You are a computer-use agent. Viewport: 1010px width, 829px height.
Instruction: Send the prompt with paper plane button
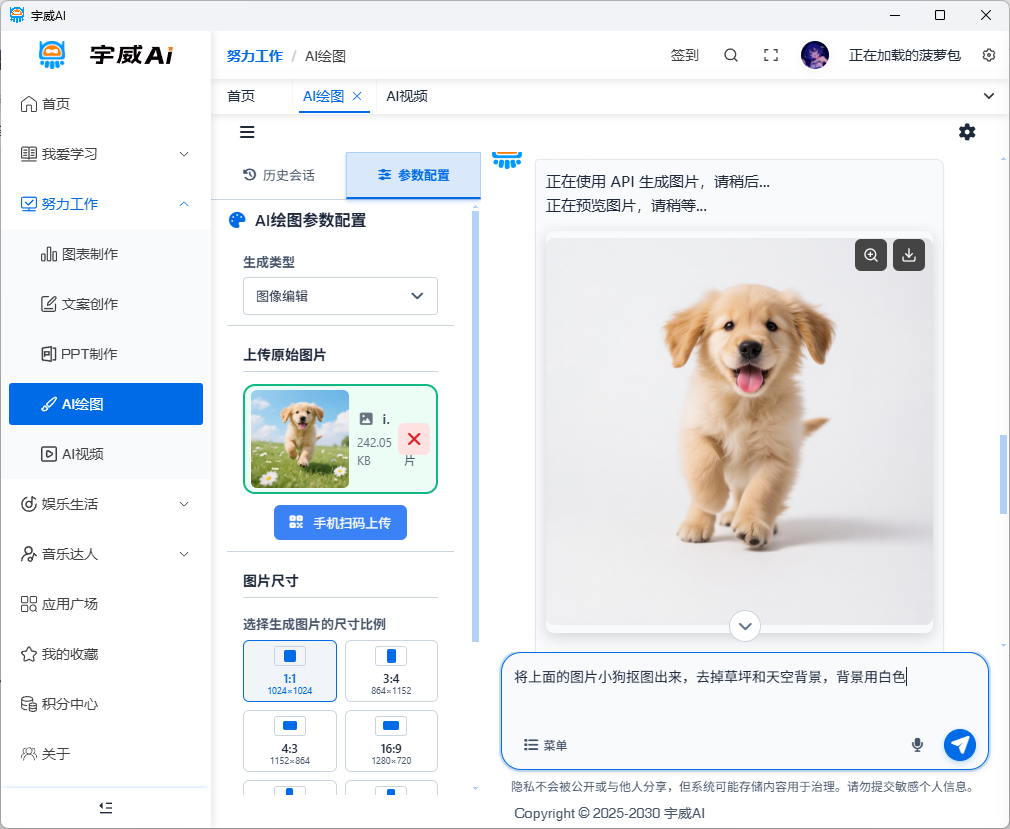point(960,744)
